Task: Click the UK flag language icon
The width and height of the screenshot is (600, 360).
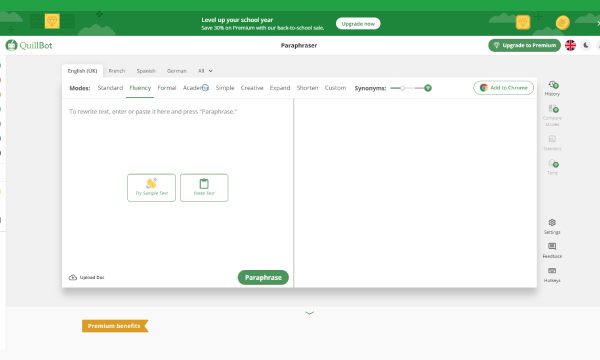Action: (570, 45)
